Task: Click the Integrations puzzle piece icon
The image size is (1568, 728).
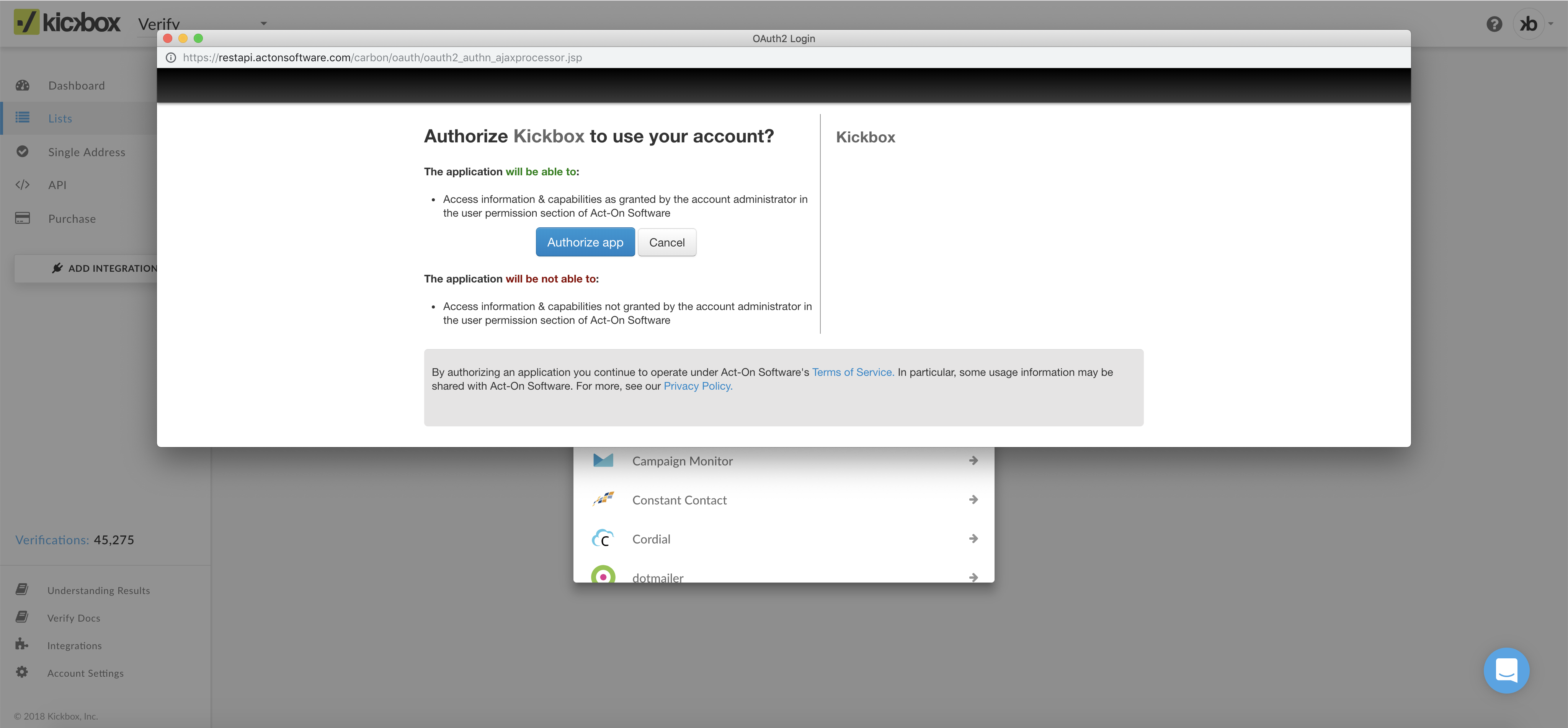Action: click(x=22, y=644)
